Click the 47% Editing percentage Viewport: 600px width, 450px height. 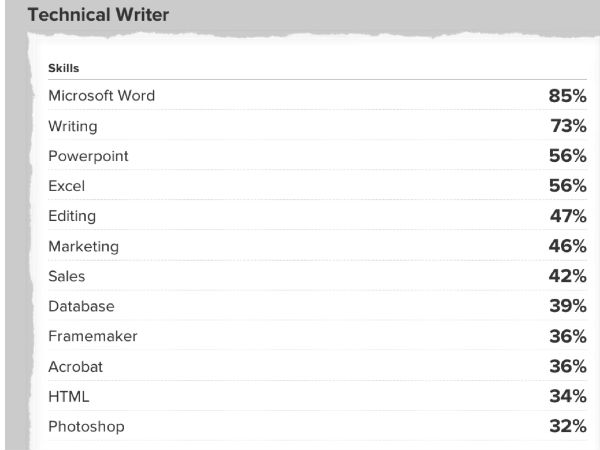click(x=566, y=216)
